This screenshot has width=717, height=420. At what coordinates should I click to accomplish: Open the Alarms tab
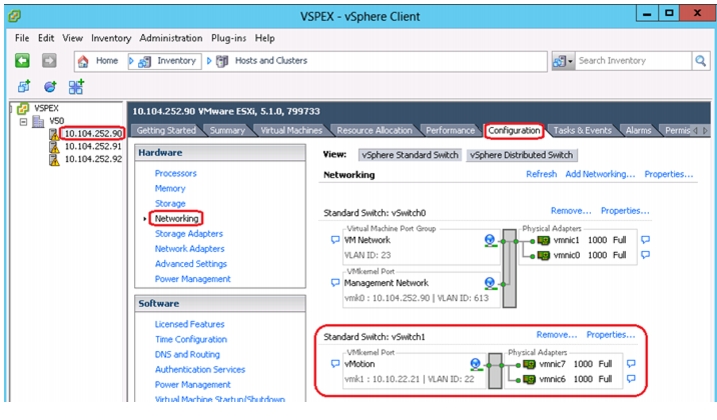coord(638,131)
